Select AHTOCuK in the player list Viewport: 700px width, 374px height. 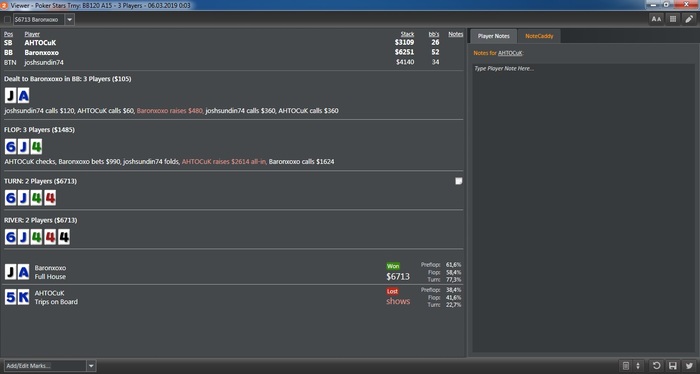(40, 43)
